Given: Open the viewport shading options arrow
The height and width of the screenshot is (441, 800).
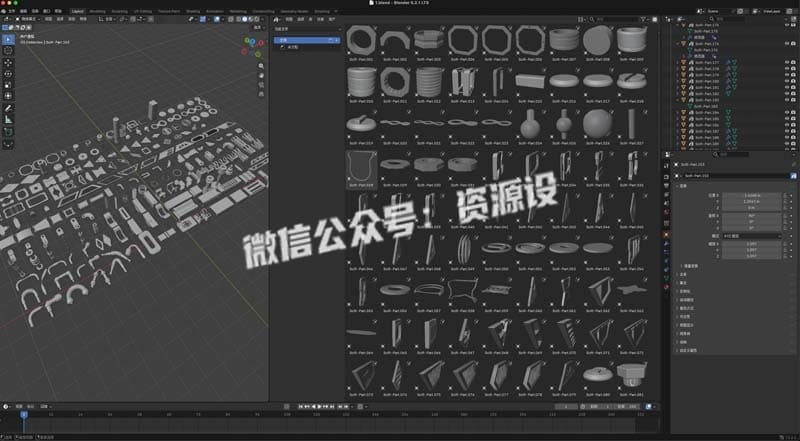Looking at the screenshot, I should [x=262, y=19].
